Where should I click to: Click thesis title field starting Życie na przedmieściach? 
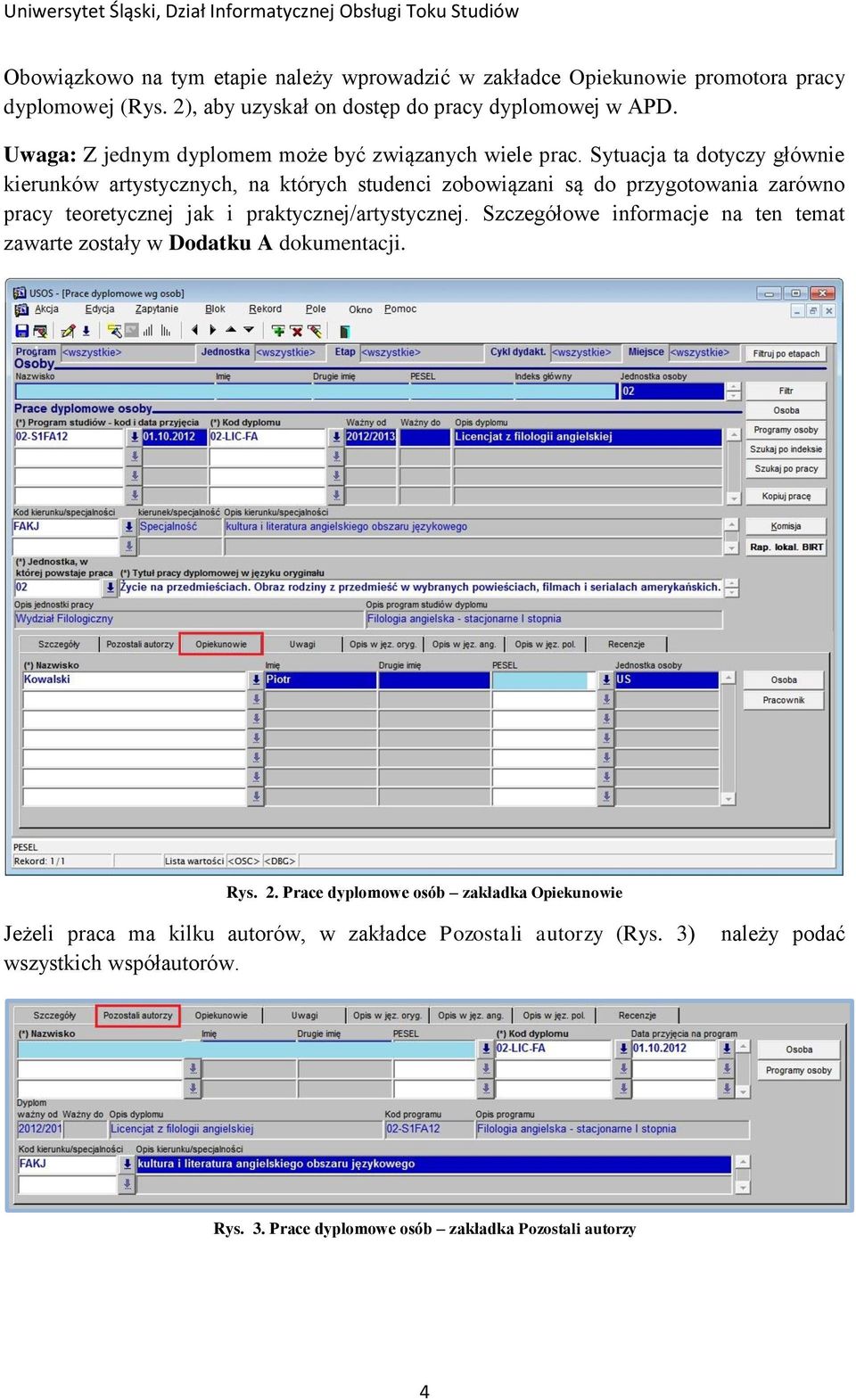point(420,588)
